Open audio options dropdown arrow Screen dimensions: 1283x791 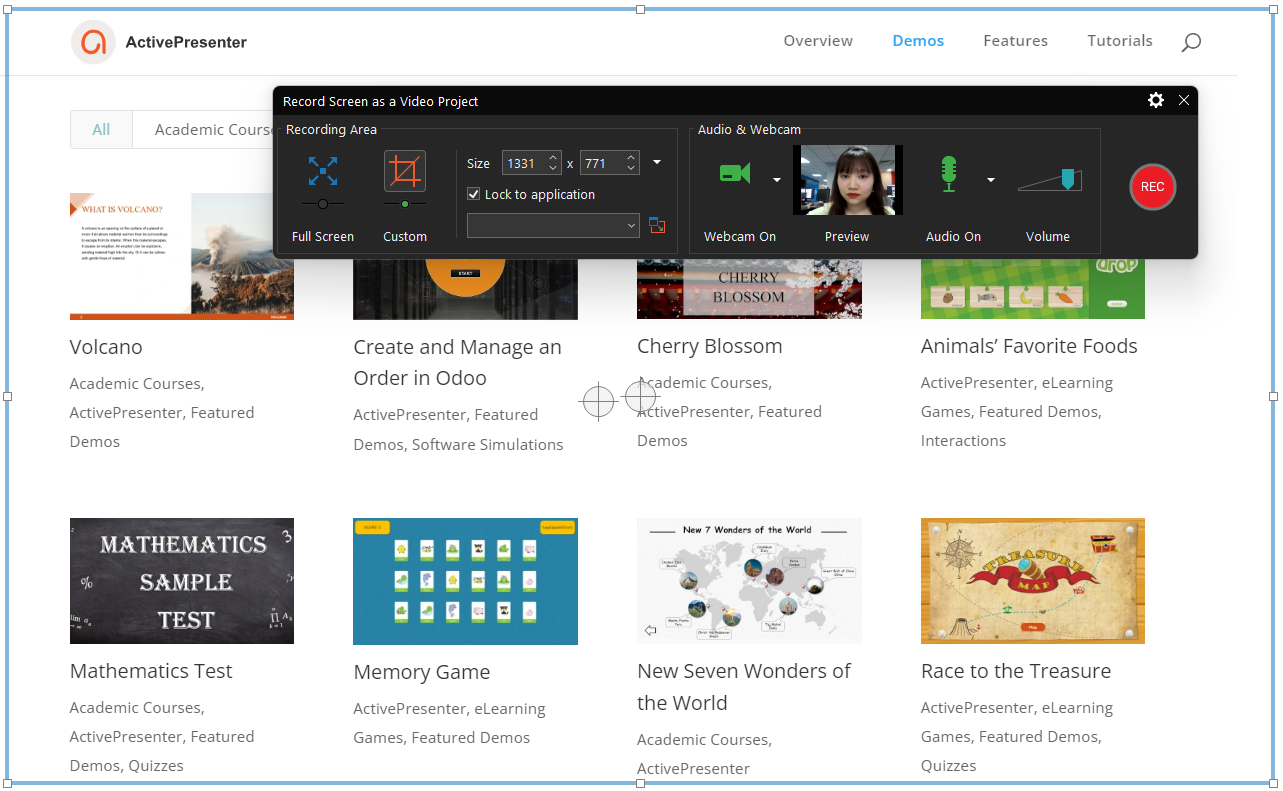991,180
